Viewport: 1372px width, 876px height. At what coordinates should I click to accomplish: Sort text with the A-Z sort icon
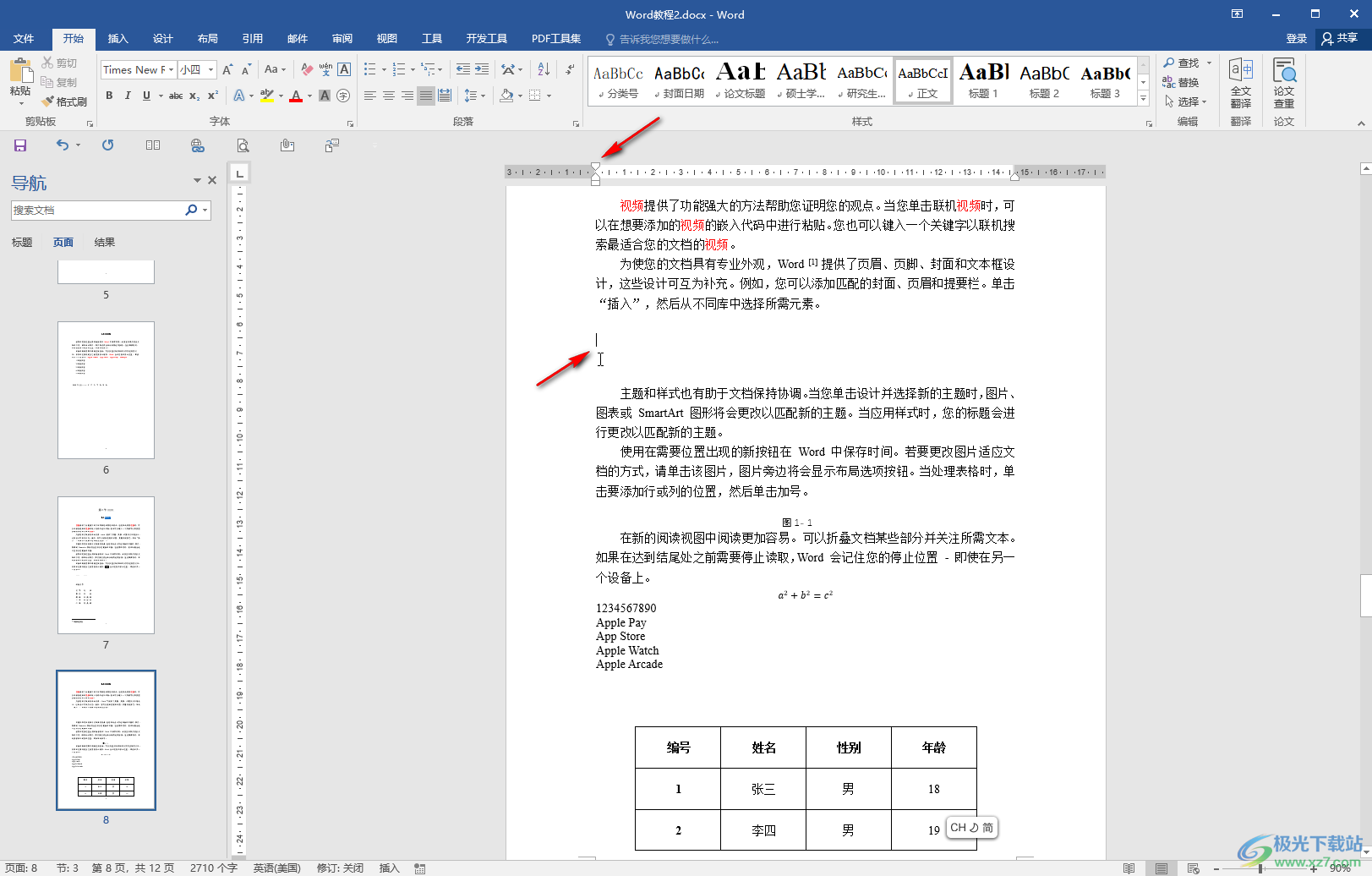coord(544,69)
